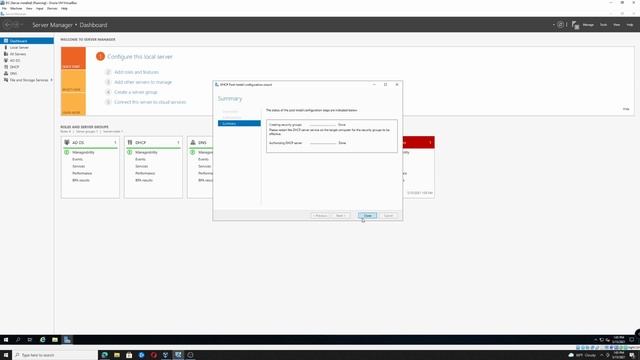Select the Summary step in DHCP wizard

tap(239, 123)
